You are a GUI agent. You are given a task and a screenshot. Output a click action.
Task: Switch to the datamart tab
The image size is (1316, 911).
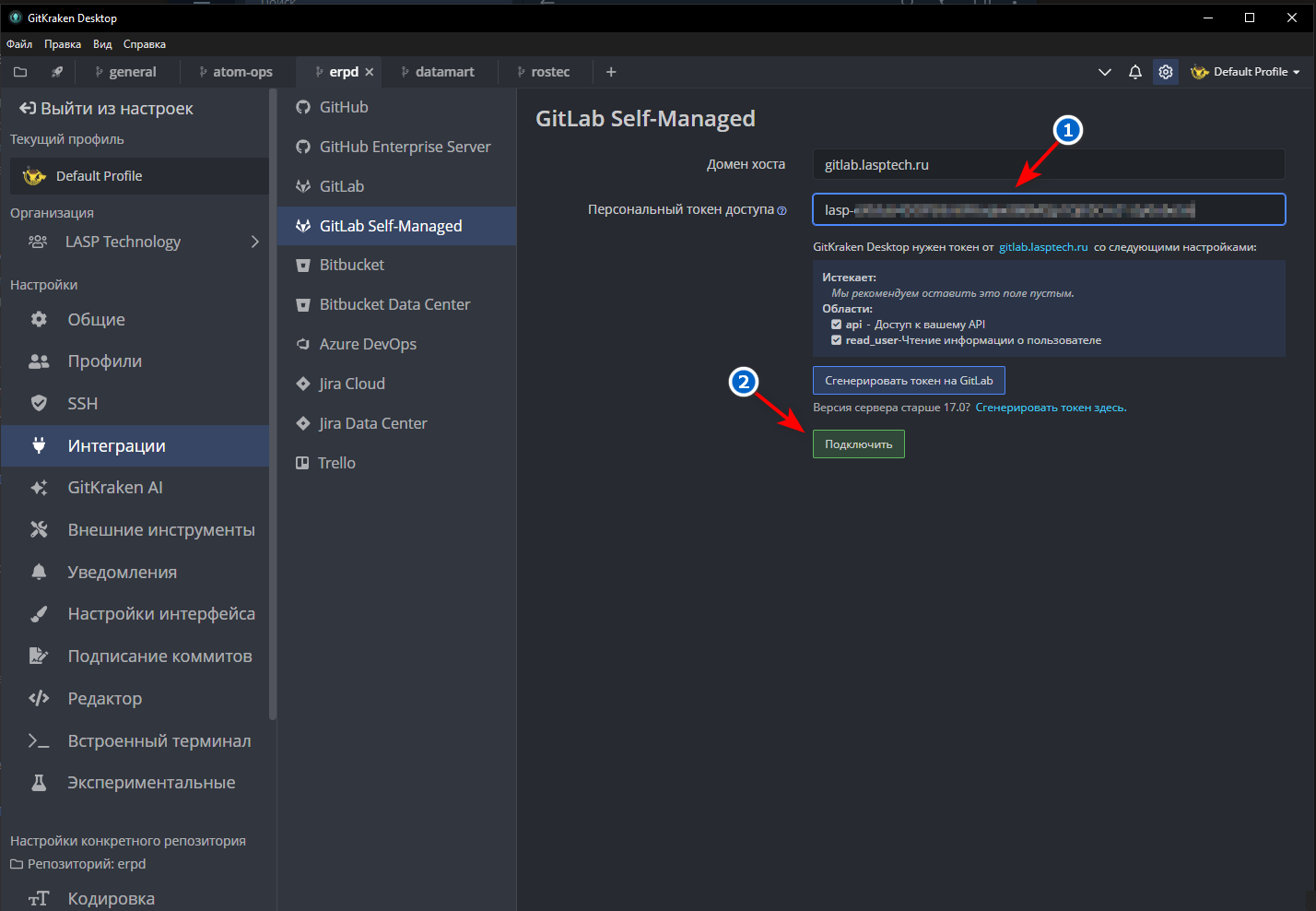point(439,72)
